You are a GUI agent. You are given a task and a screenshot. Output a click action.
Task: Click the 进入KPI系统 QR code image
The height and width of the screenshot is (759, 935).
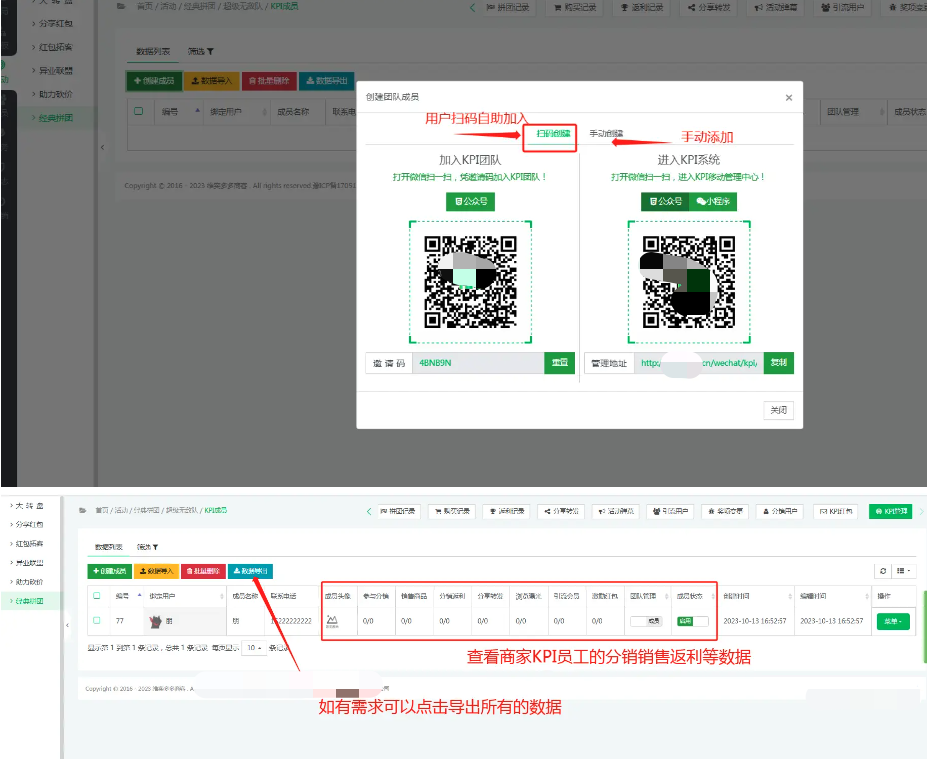pyautogui.click(x=689, y=282)
